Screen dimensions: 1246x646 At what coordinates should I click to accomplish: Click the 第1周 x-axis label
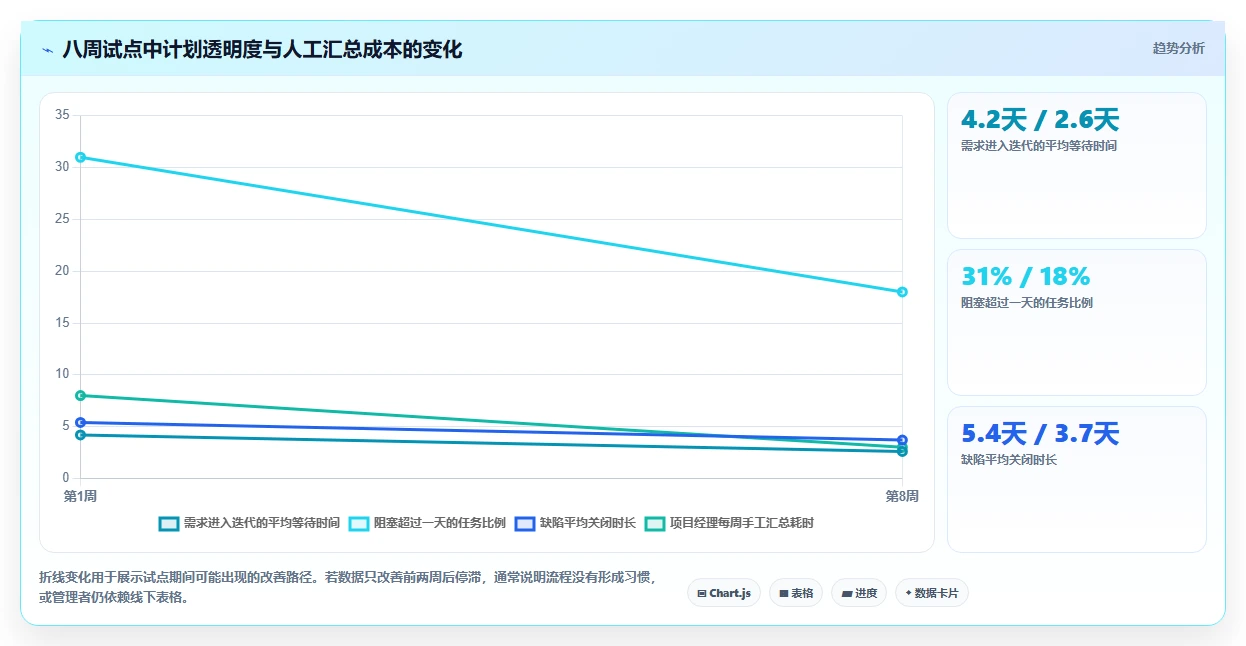click(80, 496)
